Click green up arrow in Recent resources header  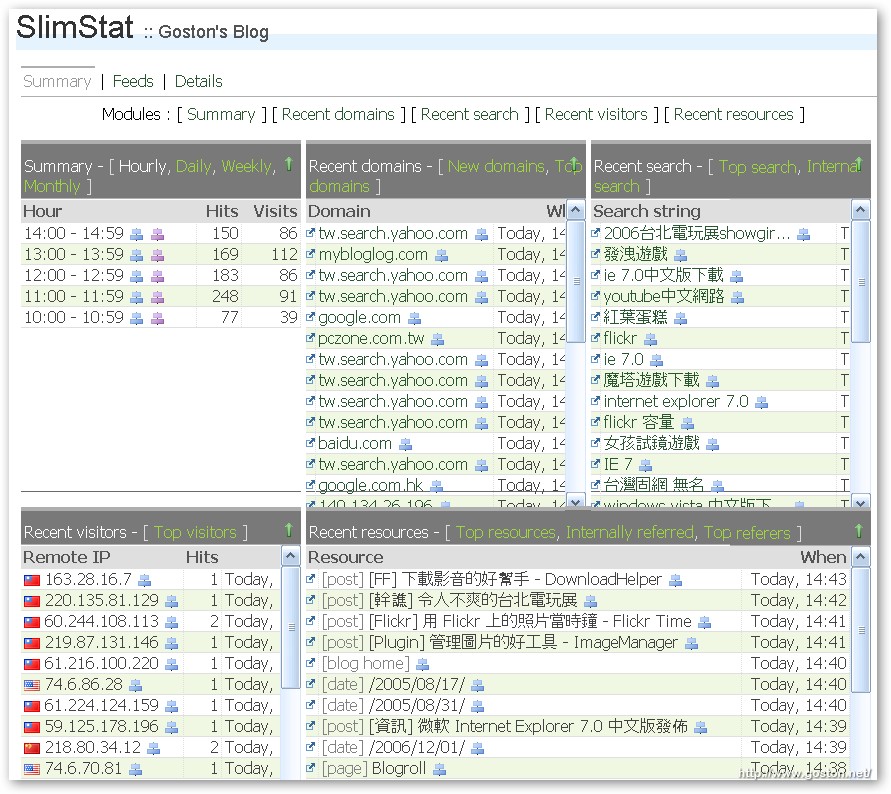click(859, 530)
